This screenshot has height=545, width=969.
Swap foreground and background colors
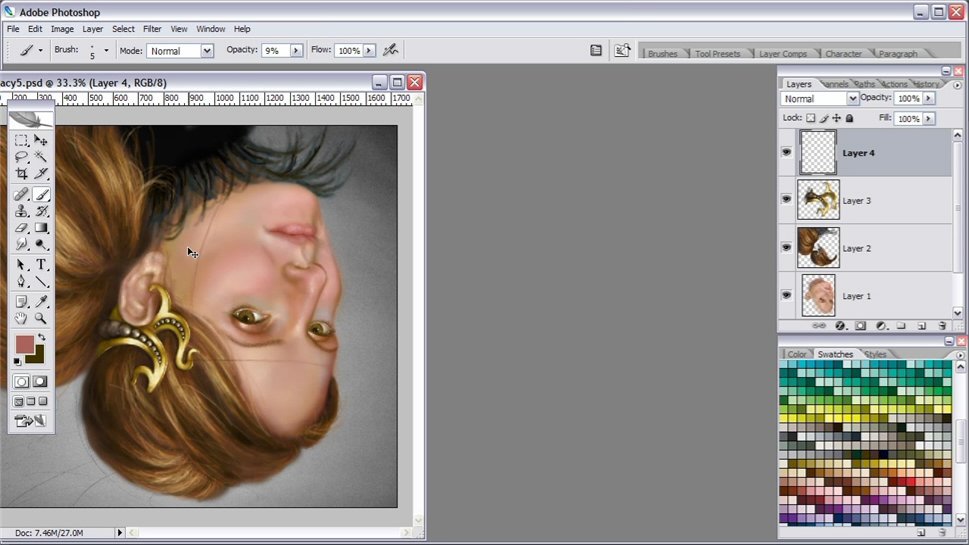pos(41,337)
